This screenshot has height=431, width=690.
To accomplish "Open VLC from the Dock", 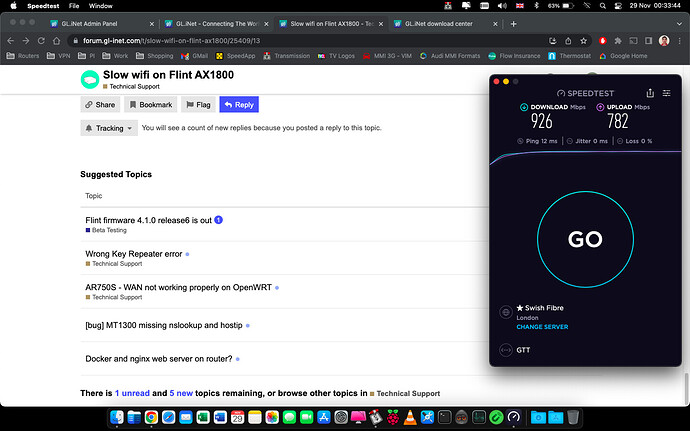I will (x=410, y=416).
